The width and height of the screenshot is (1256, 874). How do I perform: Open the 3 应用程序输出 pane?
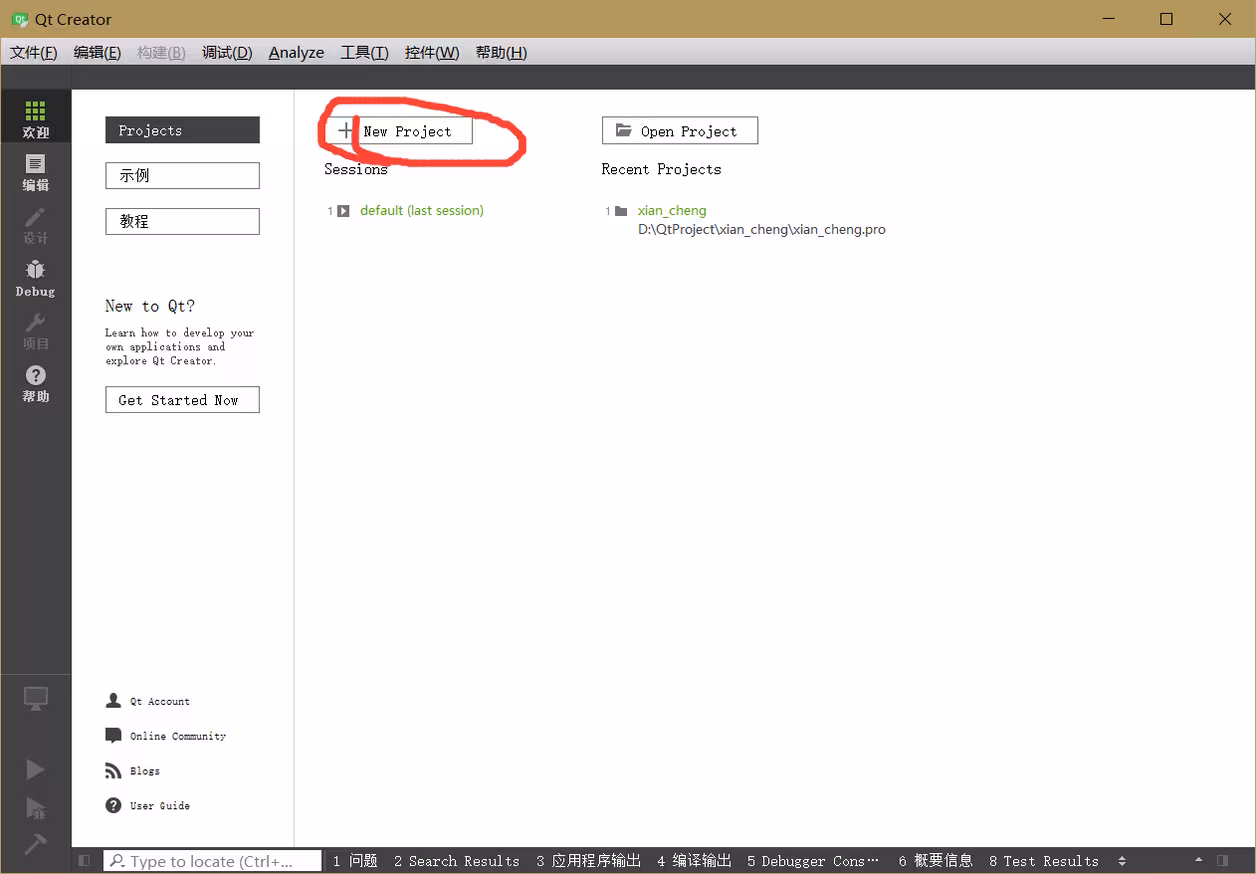(x=588, y=861)
